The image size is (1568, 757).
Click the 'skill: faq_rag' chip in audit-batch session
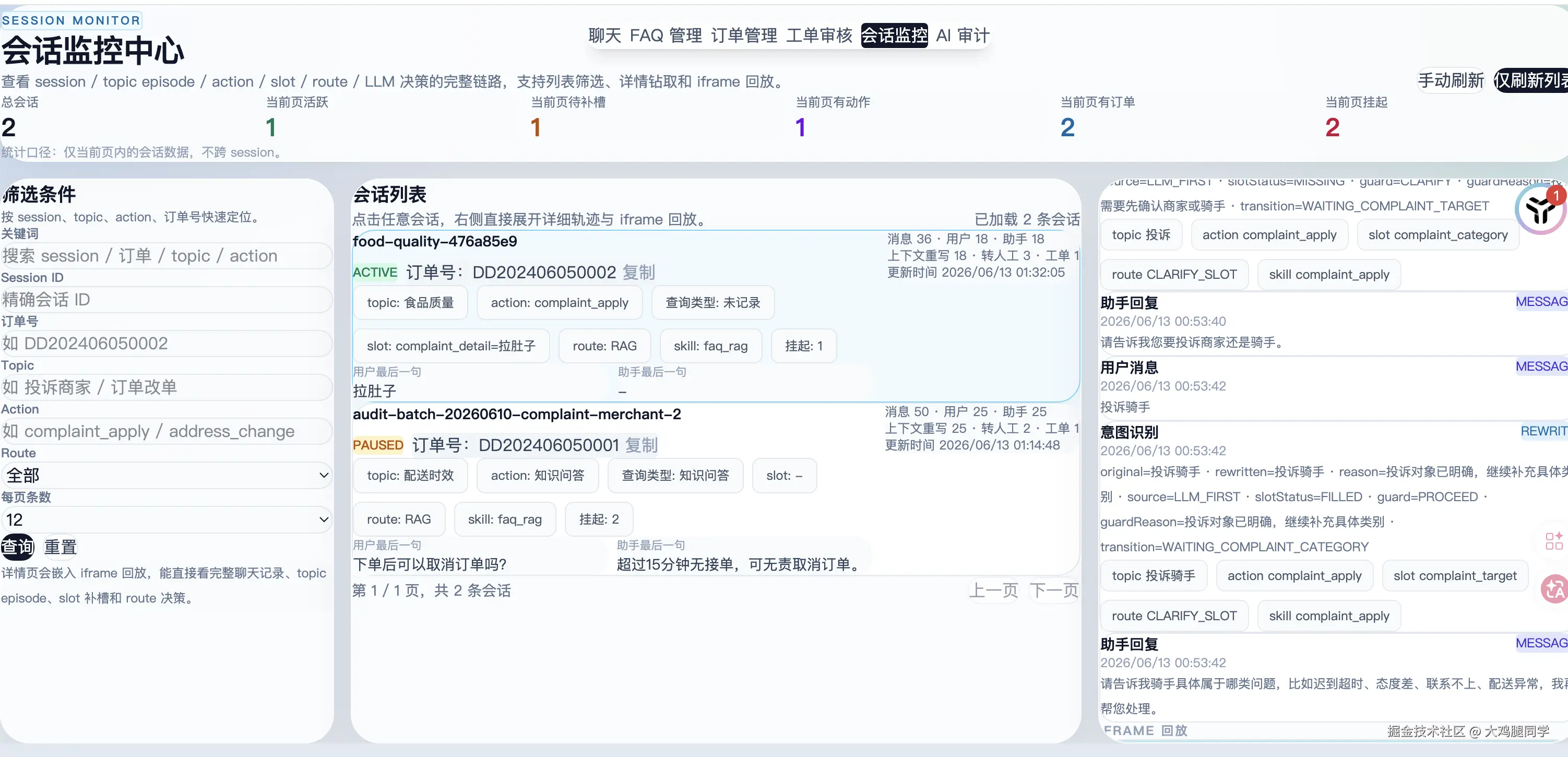(505, 519)
